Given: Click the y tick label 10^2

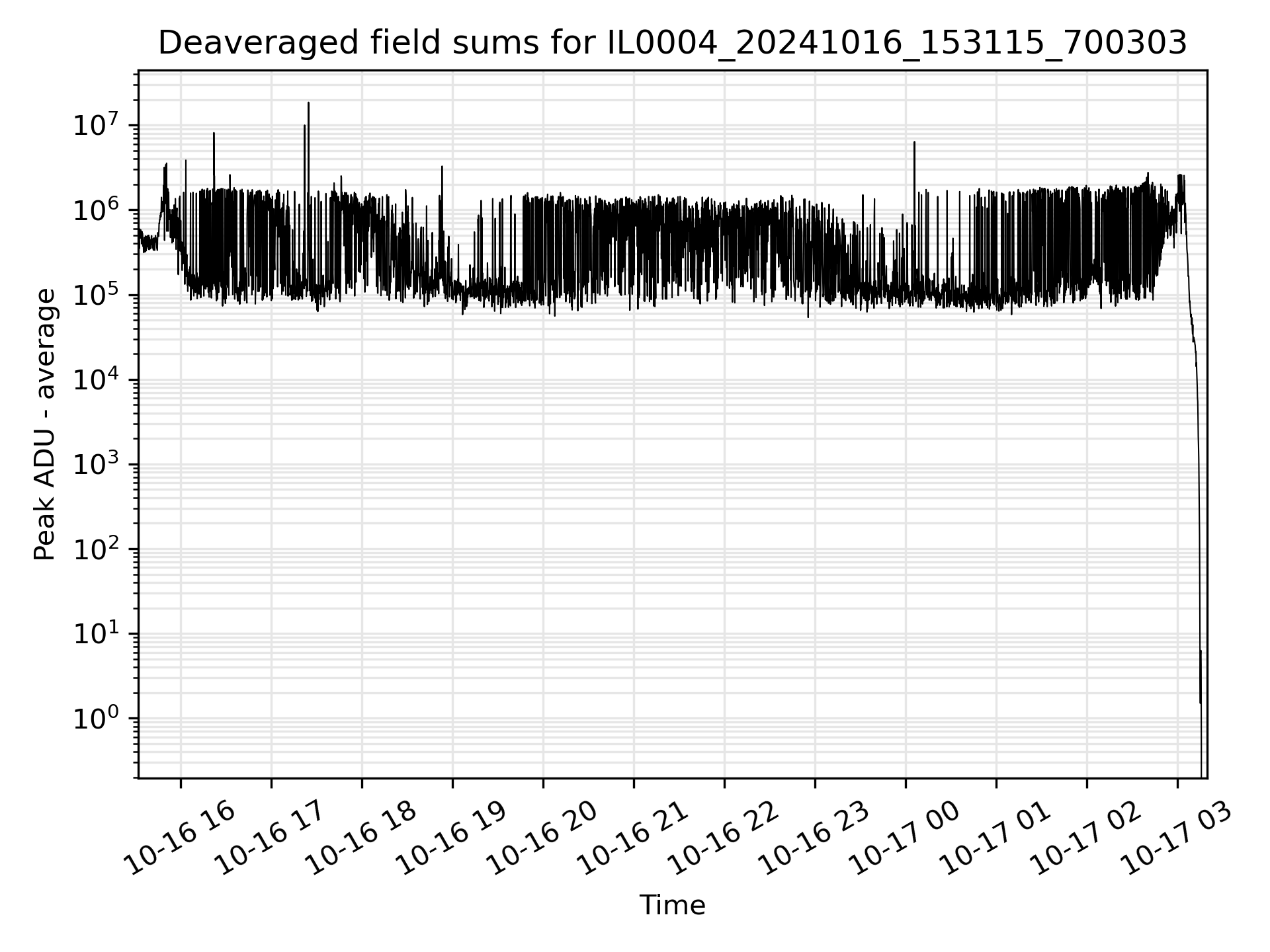Looking at the screenshot, I should point(96,547).
